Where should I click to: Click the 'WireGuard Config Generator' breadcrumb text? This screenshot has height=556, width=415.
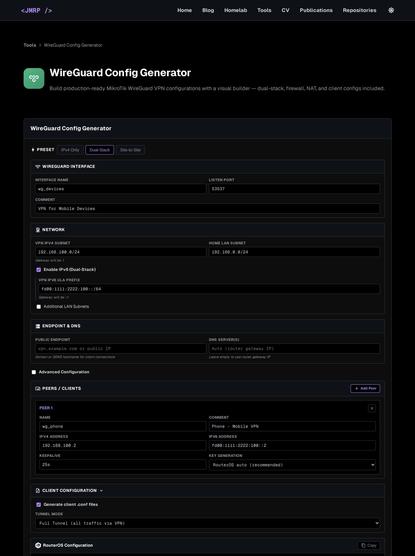click(x=73, y=45)
